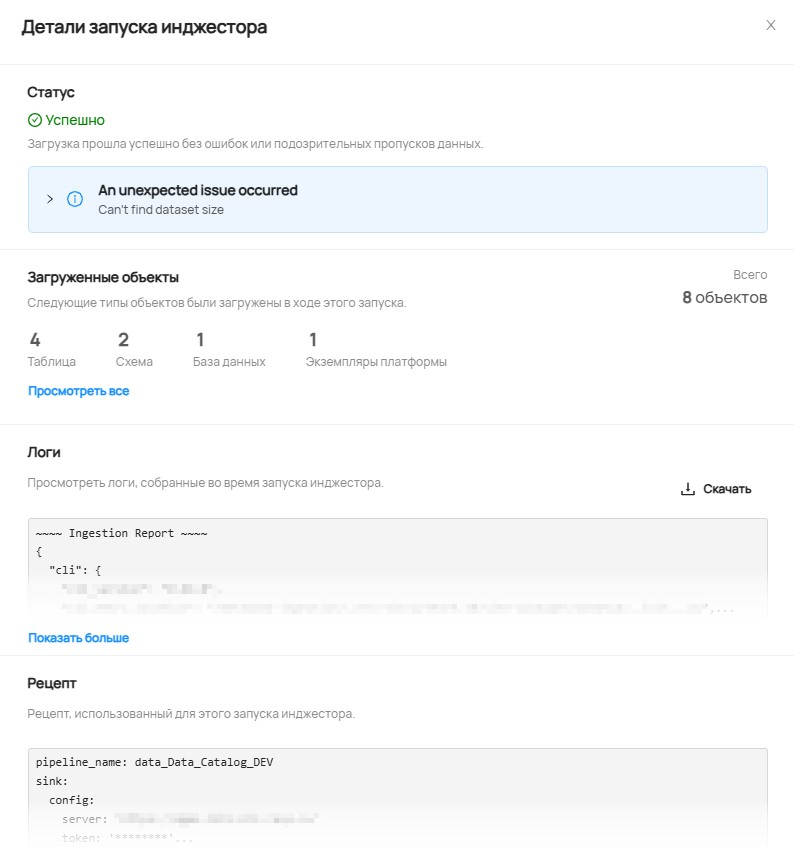Click the Загруженные объекты section heading
Image resolution: width=794 pixels, height=850 pixels.
(x=103, y=277)
